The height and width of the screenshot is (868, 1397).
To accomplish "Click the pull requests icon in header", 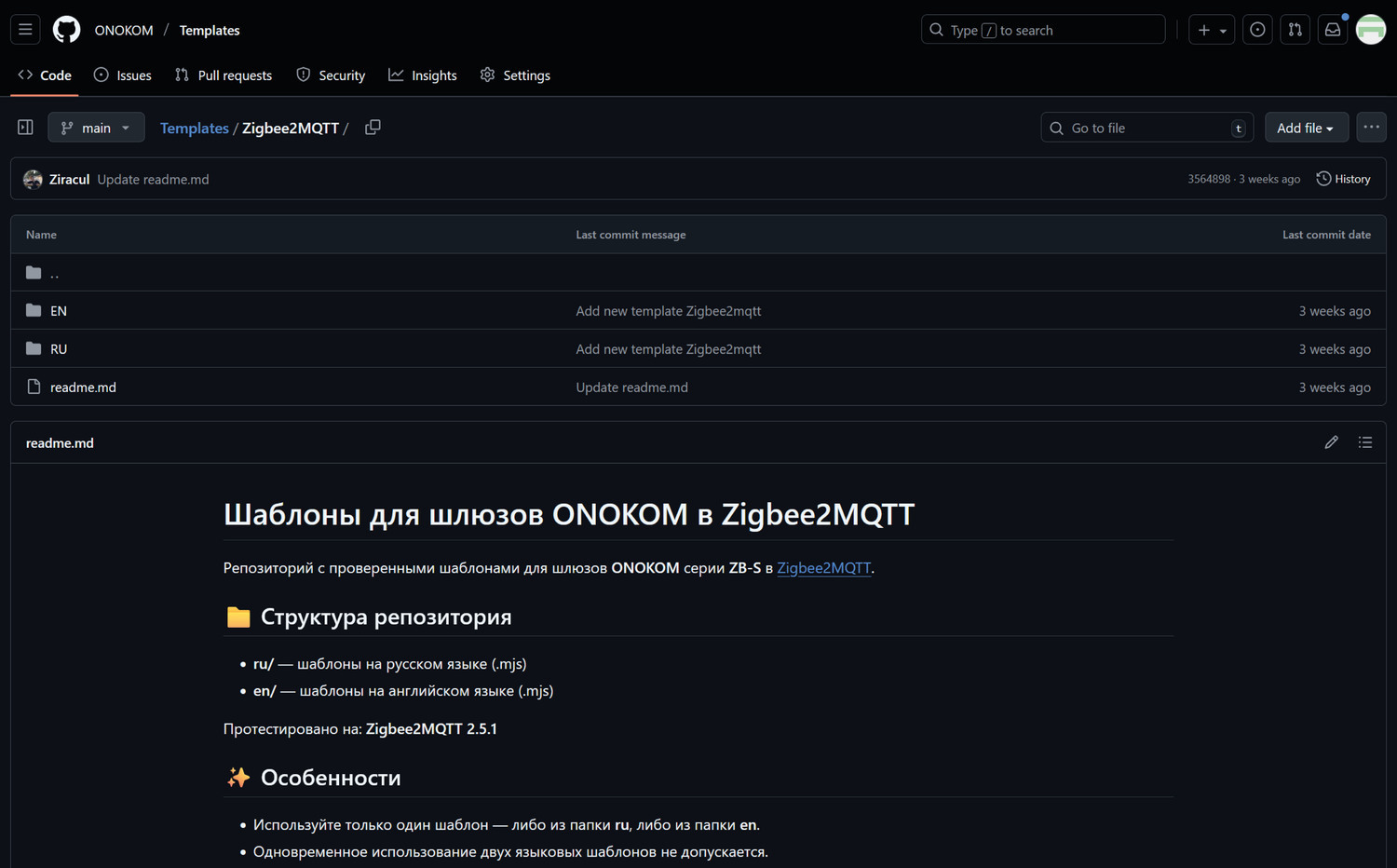I will 1295,30.
